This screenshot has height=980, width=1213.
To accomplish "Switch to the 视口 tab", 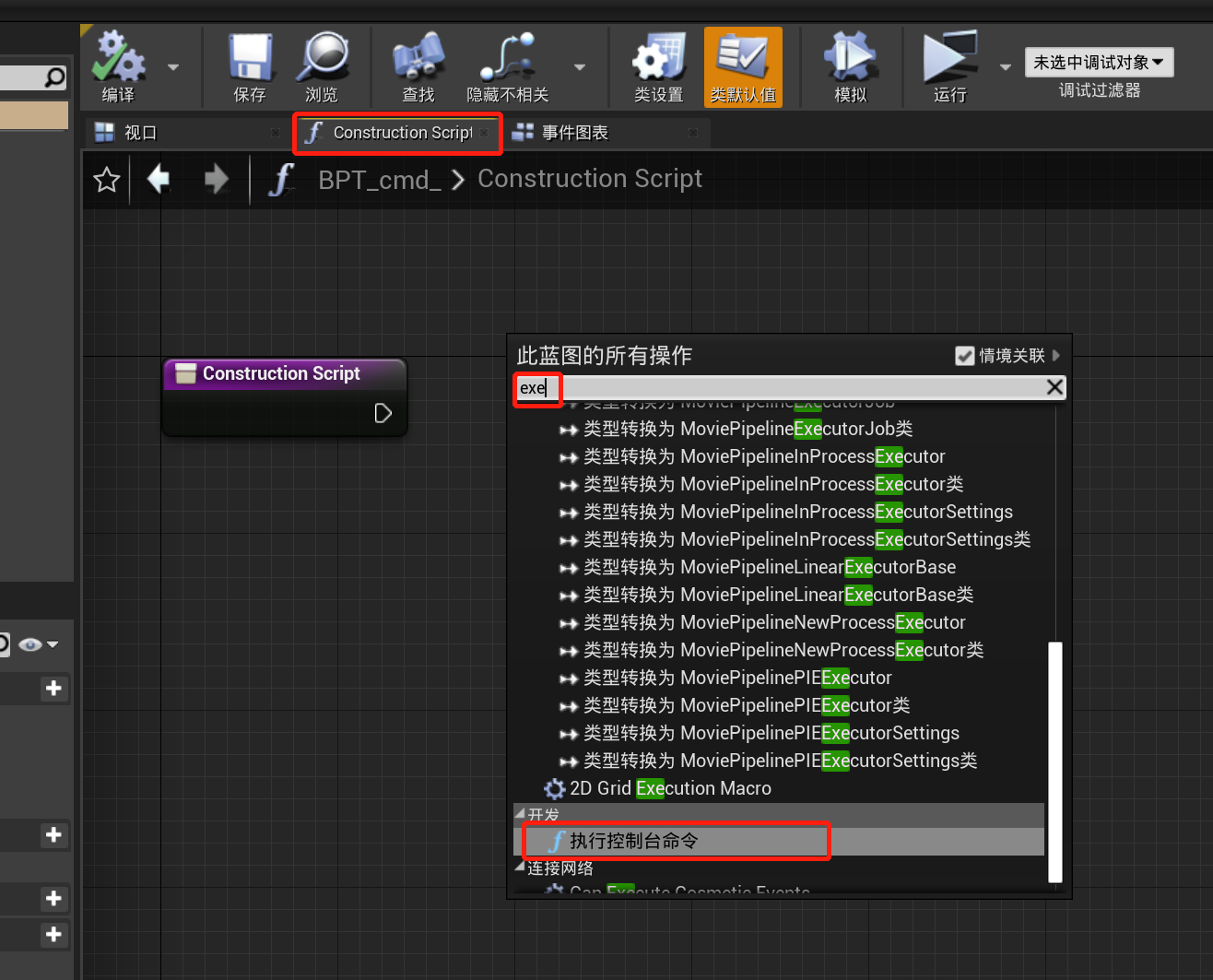I will pos(140,132).
